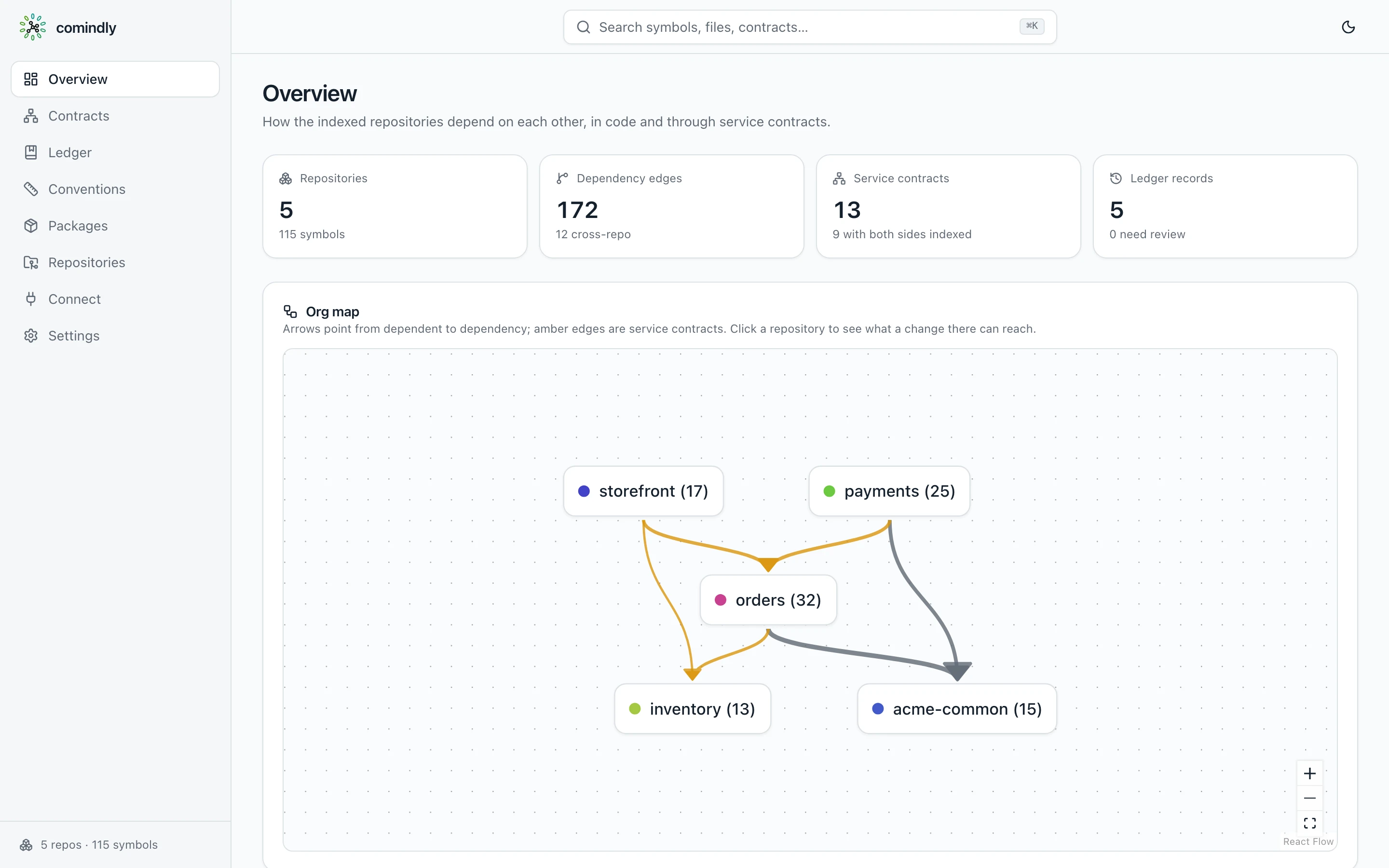Click the ⌘K shortcut badge
Image resolution: width=1389 pixels, height=868 pixels.
tap(1032, 27)
